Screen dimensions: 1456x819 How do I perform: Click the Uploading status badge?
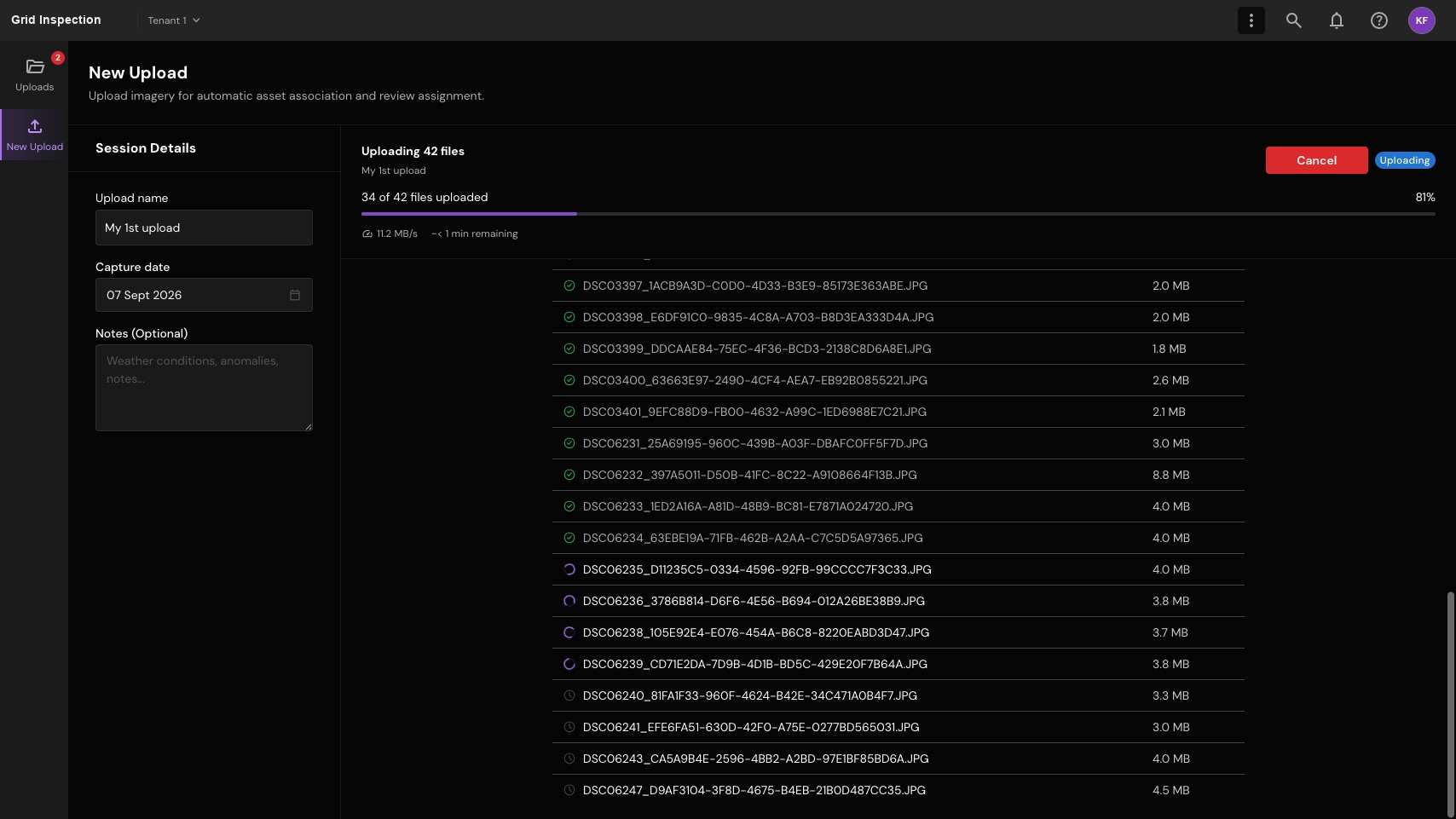click(x=1404, y=160)
